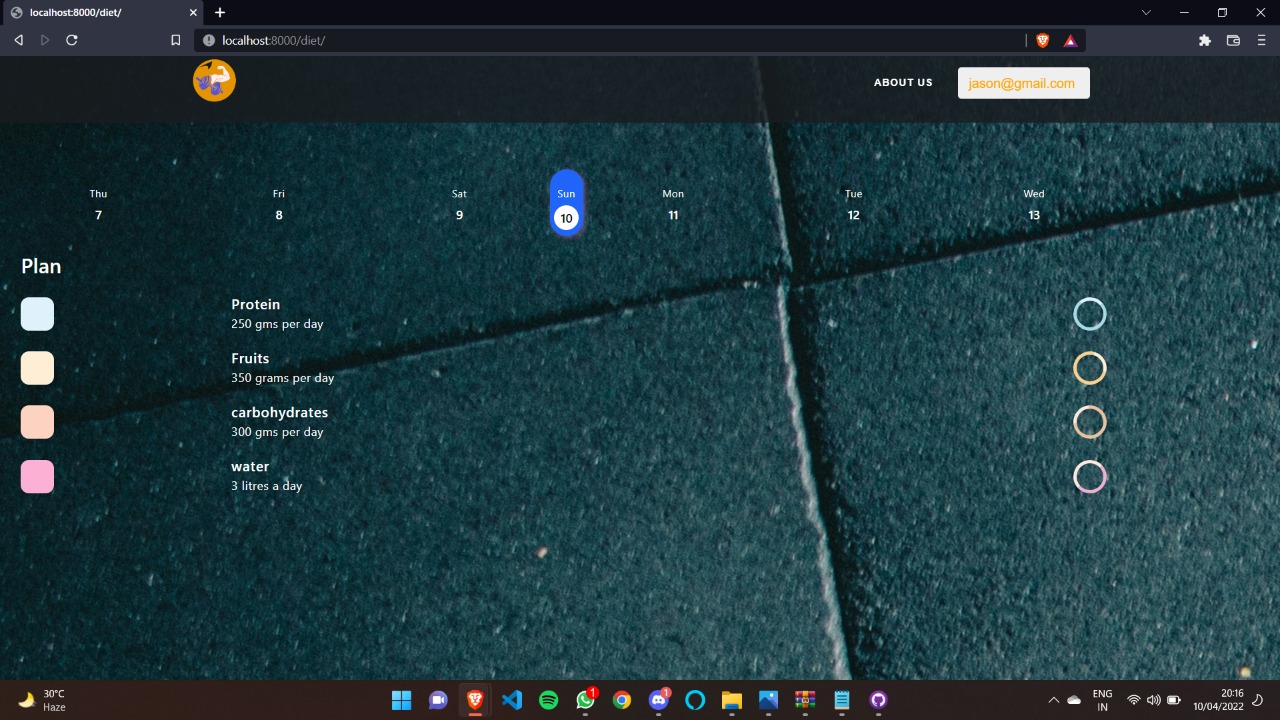1280x720 pixels.
Task: Close the localhost diet tab
Action: coord(194,12)
